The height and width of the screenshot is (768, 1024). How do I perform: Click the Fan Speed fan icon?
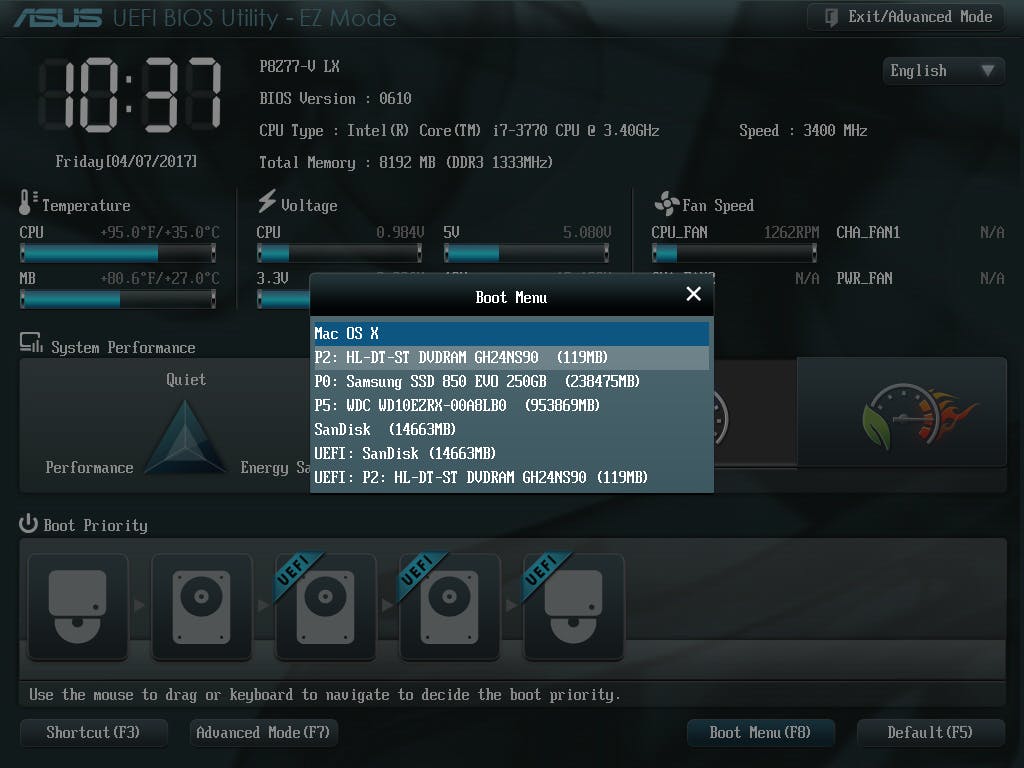[667, 204]
